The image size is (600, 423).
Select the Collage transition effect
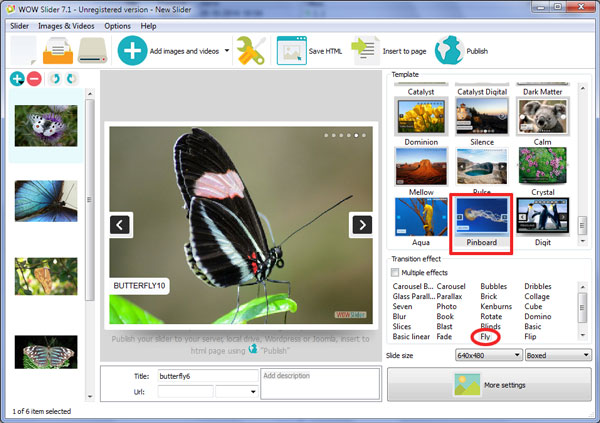537,296
